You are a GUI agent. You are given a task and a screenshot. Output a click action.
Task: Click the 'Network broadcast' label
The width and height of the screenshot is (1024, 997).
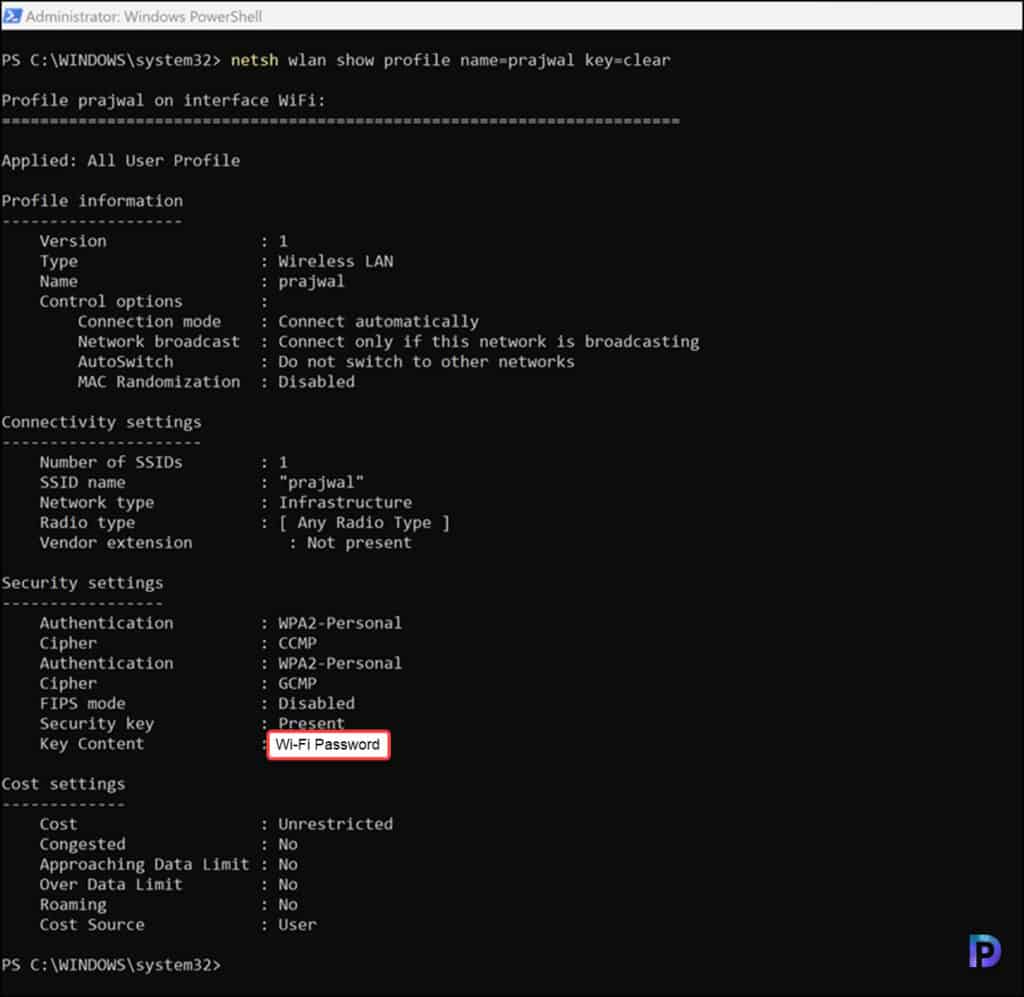(x=159, y=341)
